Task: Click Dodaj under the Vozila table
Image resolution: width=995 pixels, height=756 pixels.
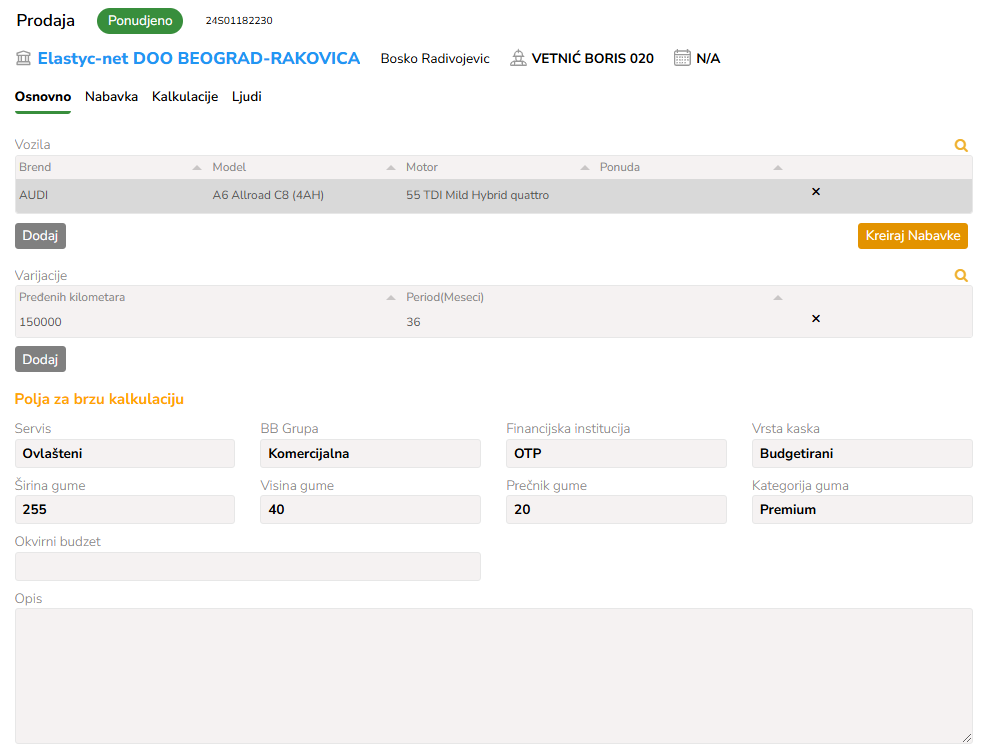Action: coord(40,236)
